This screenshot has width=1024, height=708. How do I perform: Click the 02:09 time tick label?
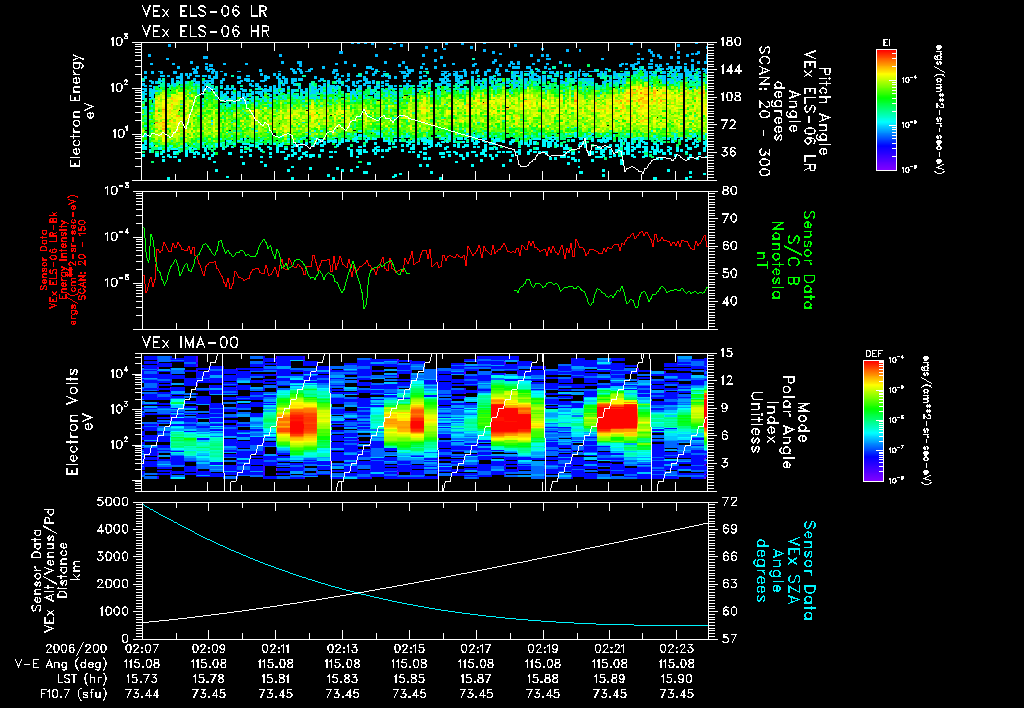pyautogui.click(x=208, y=649)
